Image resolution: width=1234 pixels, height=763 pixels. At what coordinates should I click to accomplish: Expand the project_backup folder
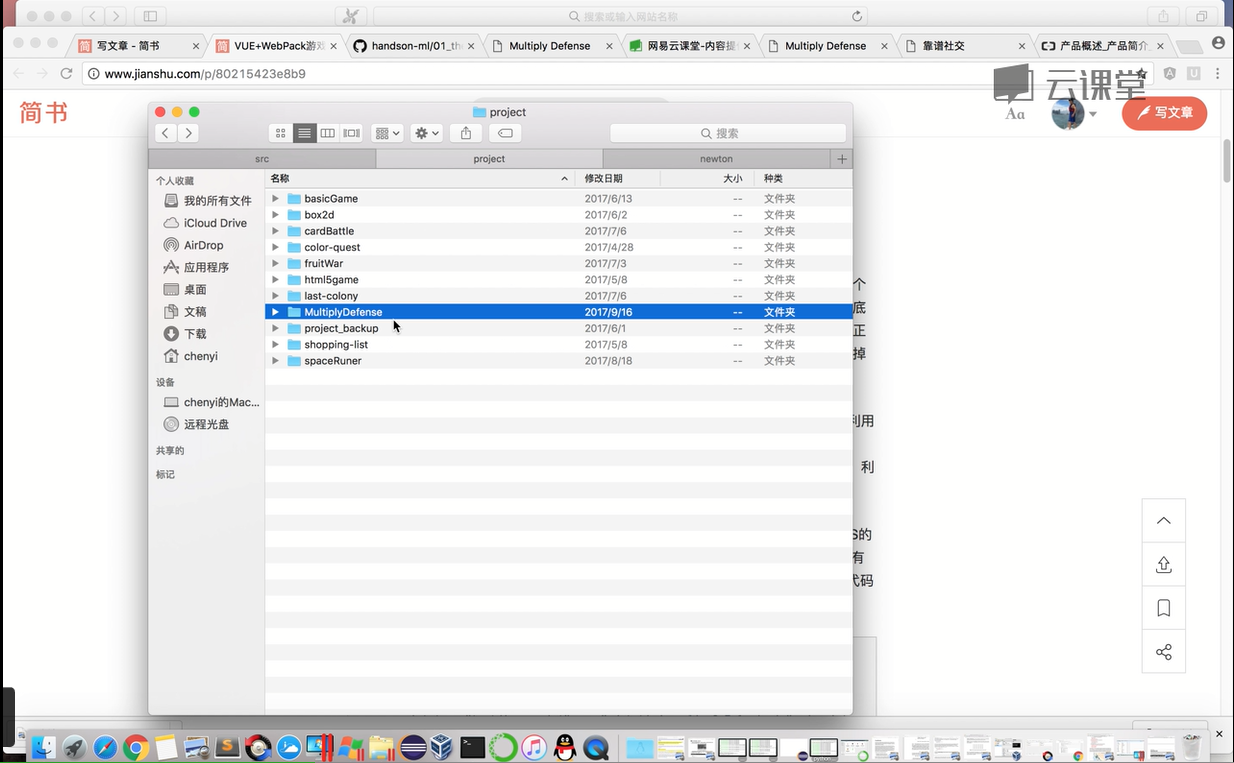[x=275, y=328]
